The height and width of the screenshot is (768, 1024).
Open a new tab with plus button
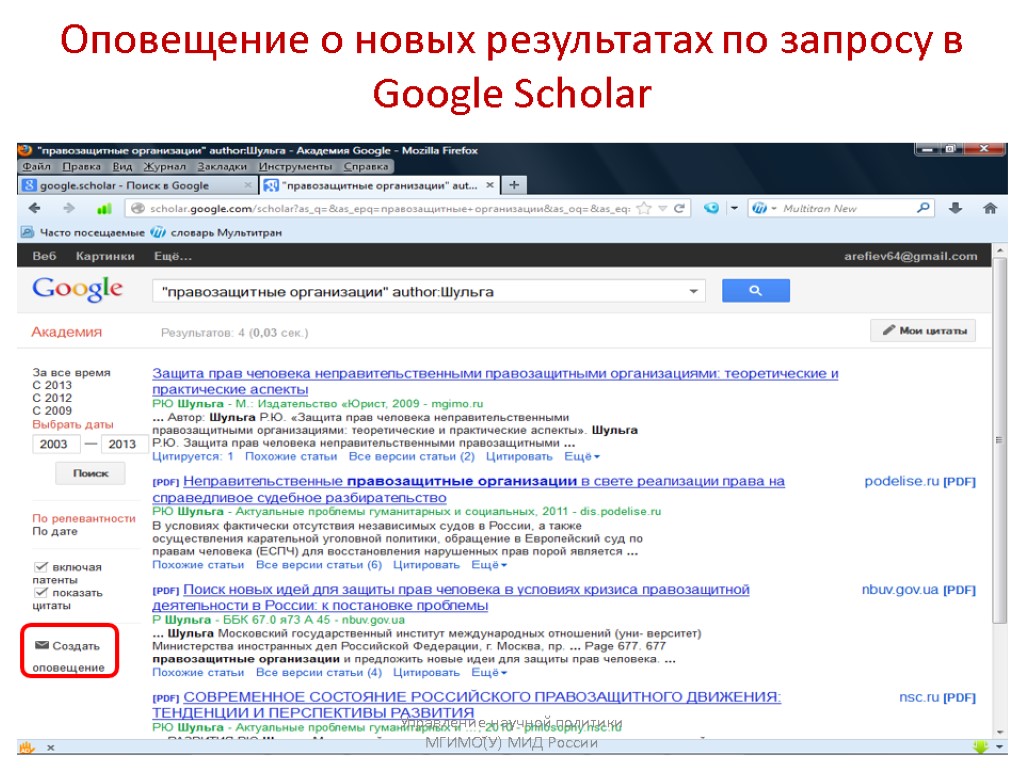click(x=514, y=185)
